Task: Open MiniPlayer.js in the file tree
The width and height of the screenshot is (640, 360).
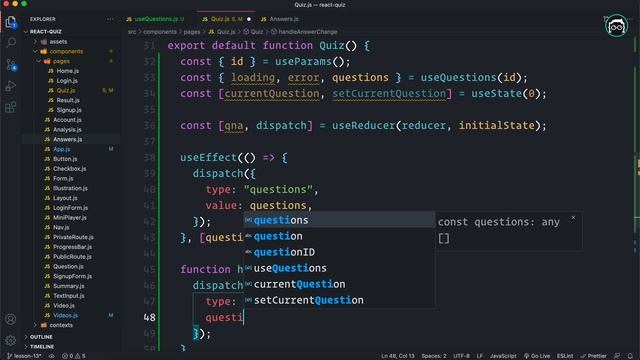Action: coord(70,218)
